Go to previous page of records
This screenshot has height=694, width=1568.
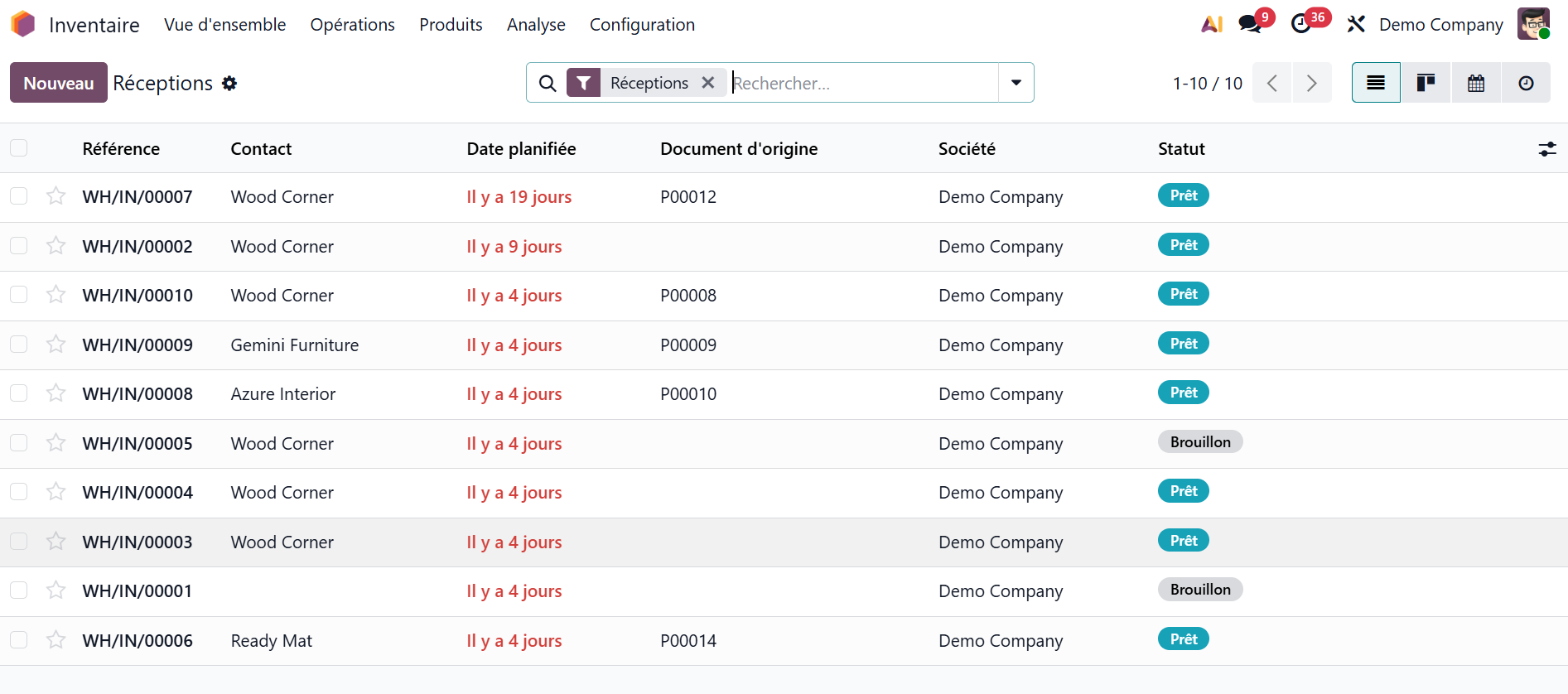(x=1272, y=83)
